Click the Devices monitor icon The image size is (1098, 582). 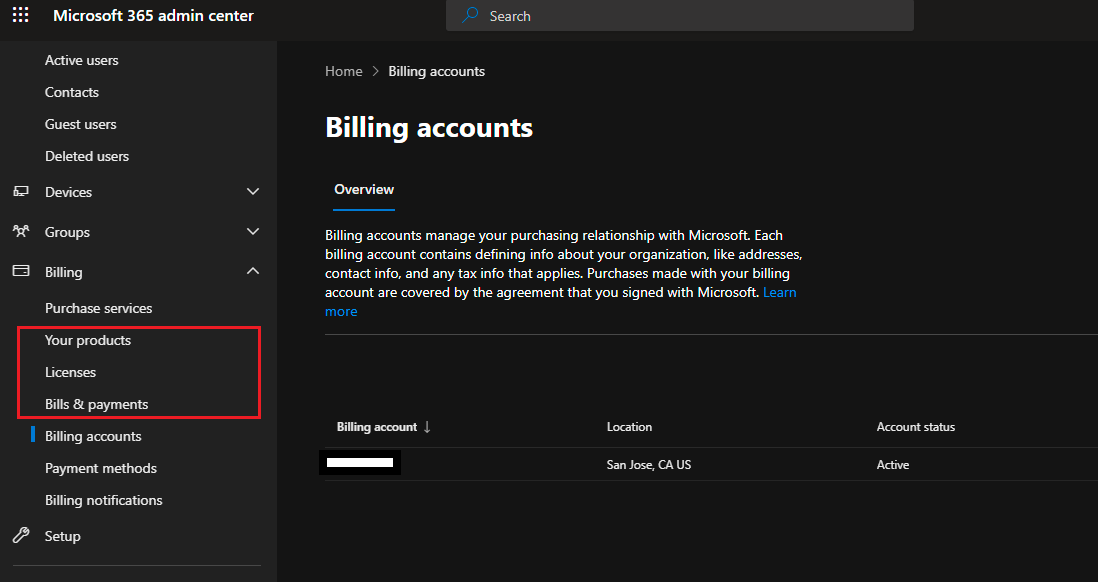tap(21, 191)
